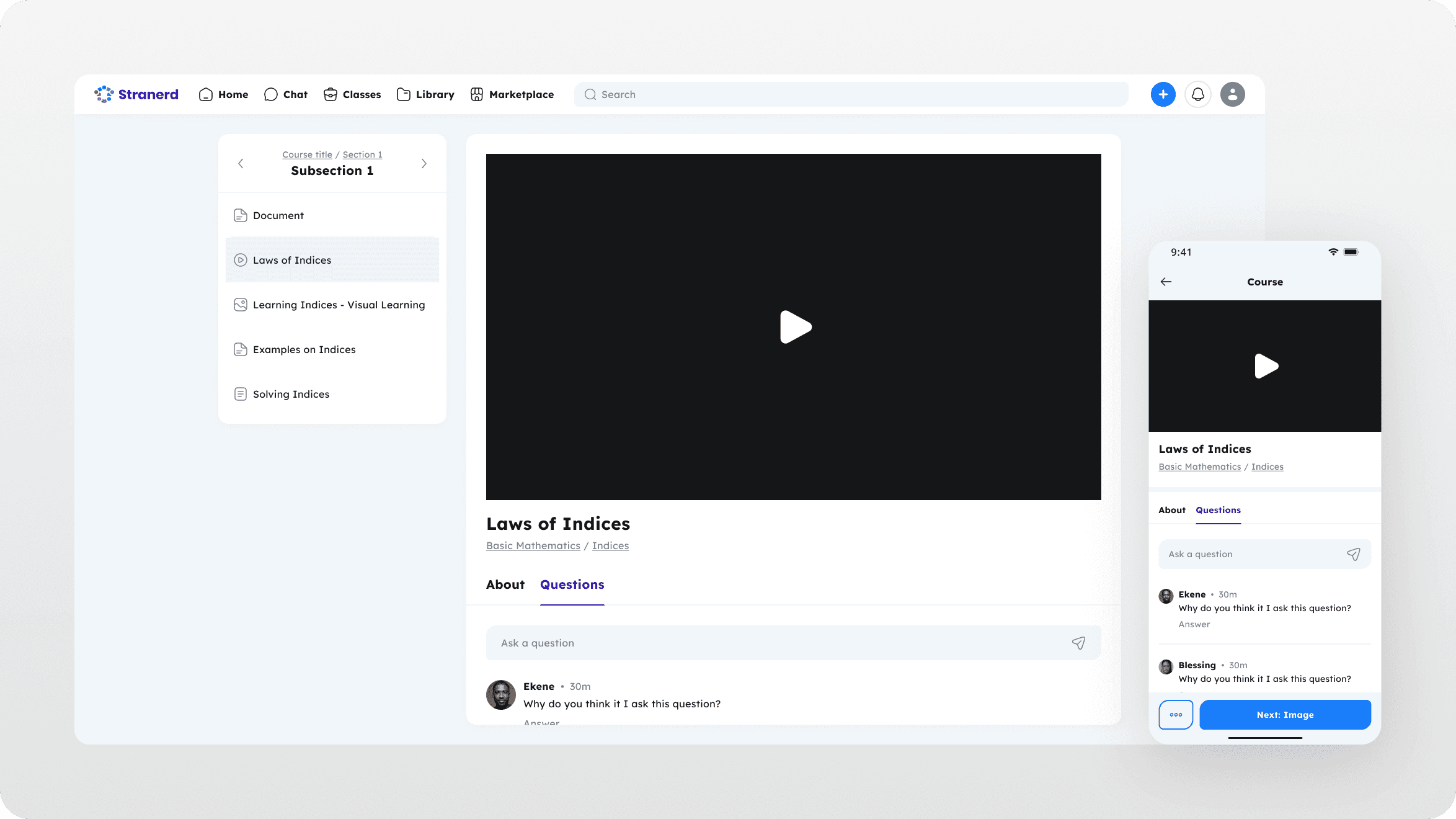Switch to the About tab in main panel
The image size is (1456, 819).
coord(505,584)
